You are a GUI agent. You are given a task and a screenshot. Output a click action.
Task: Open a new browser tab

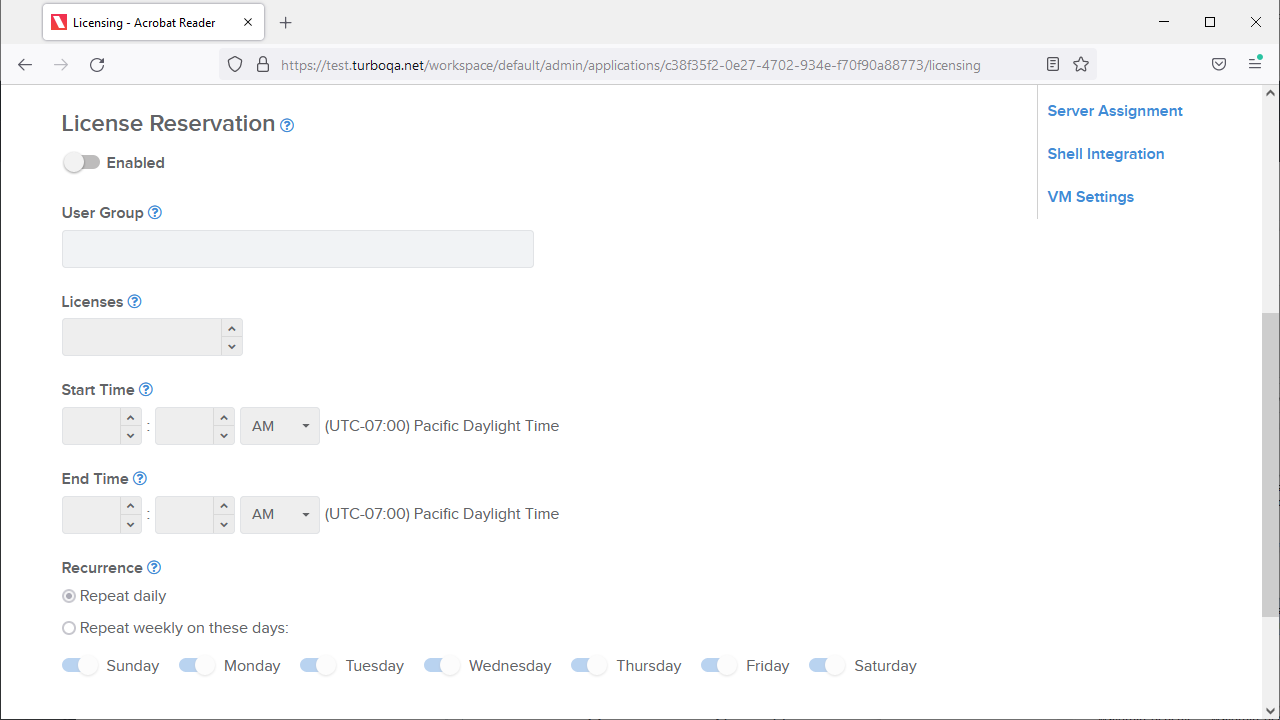point(286,22)
